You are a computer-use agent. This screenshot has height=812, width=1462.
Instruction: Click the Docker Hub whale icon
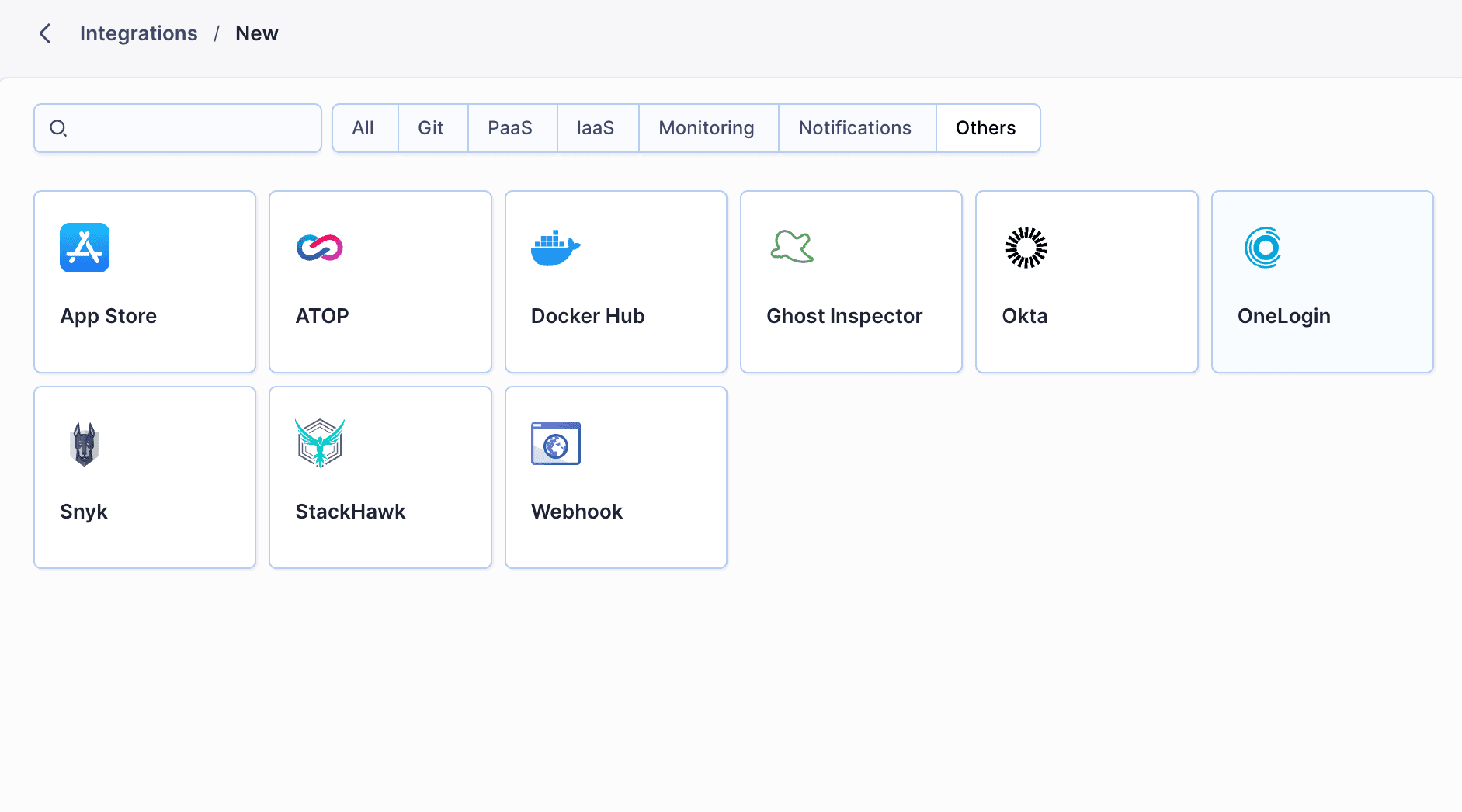coord(555,248)
